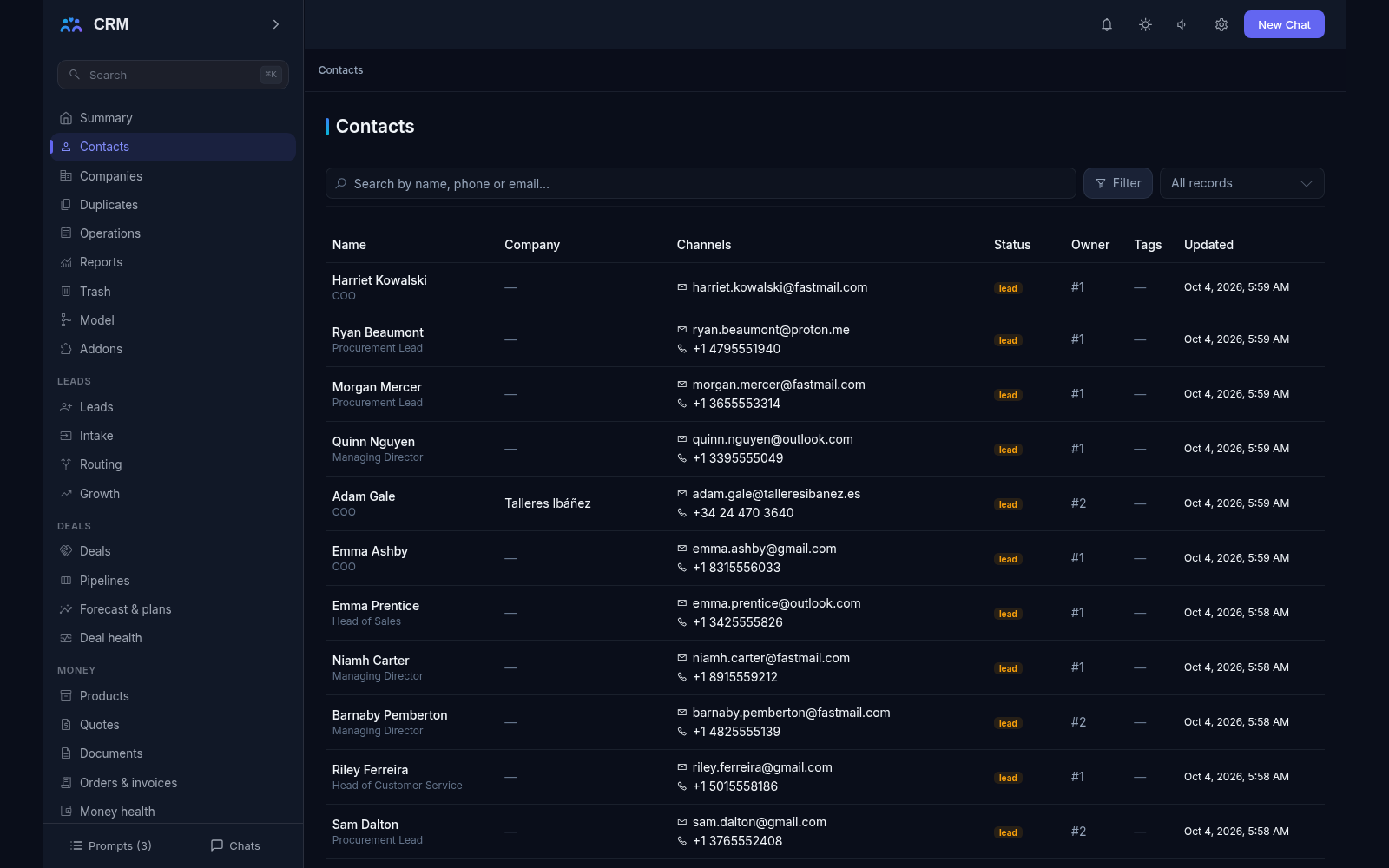Open Chats panel
This screenshot has width=1389, height=868.
click(x=235, y=845)
